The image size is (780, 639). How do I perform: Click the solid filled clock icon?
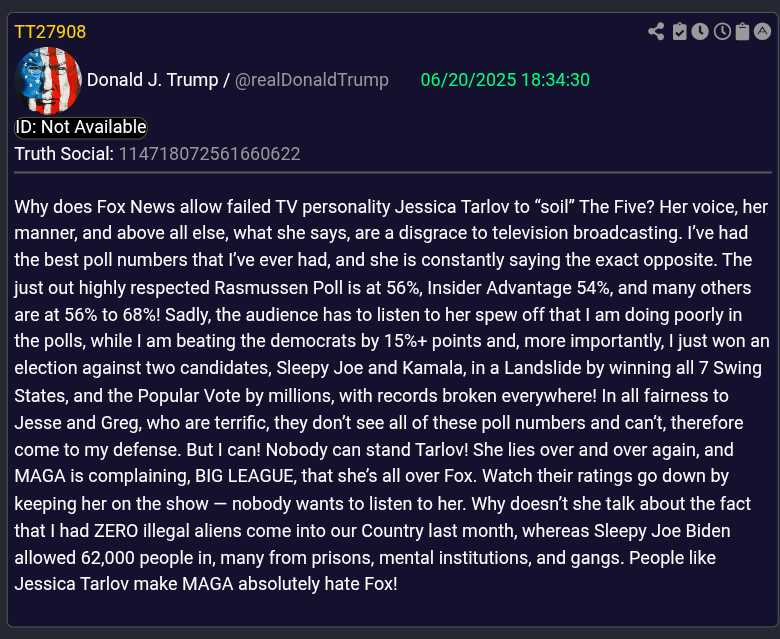[x=700, y=32]
